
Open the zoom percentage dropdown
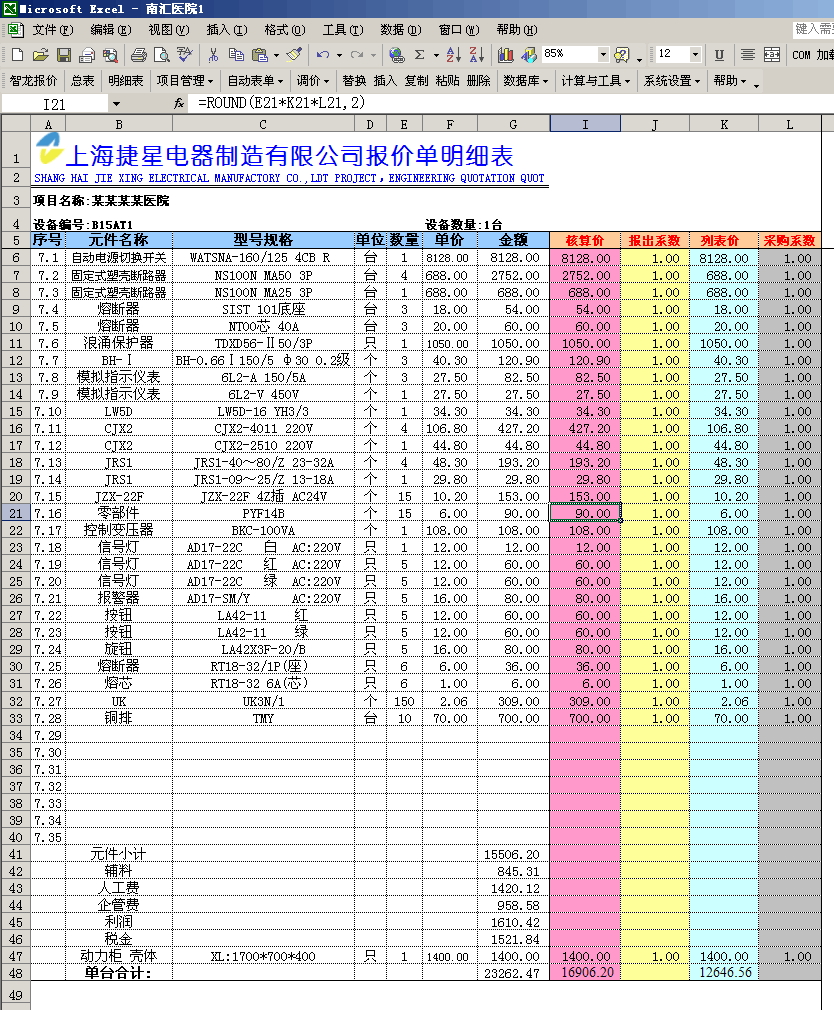point(603,55)
